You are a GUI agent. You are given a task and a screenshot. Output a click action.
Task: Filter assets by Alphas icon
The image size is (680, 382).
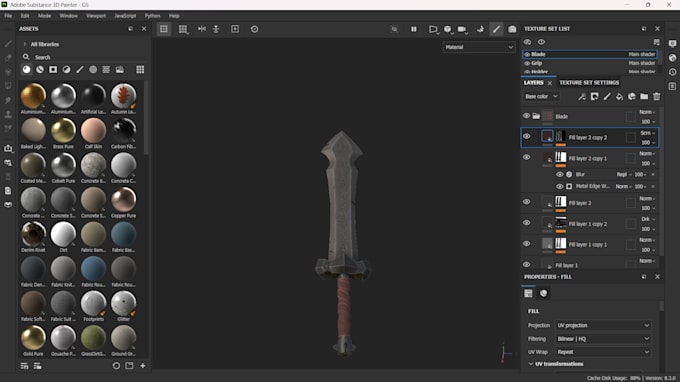[66, 69]
